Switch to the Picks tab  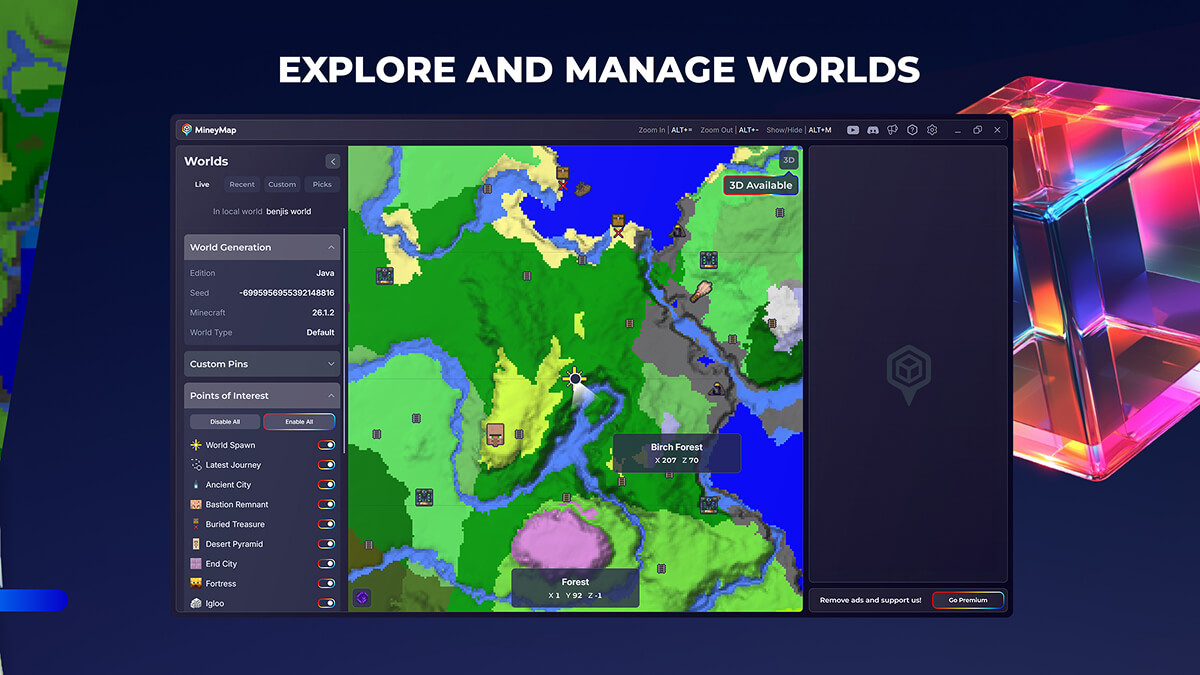pyautogui.click(x=322, y=184)
